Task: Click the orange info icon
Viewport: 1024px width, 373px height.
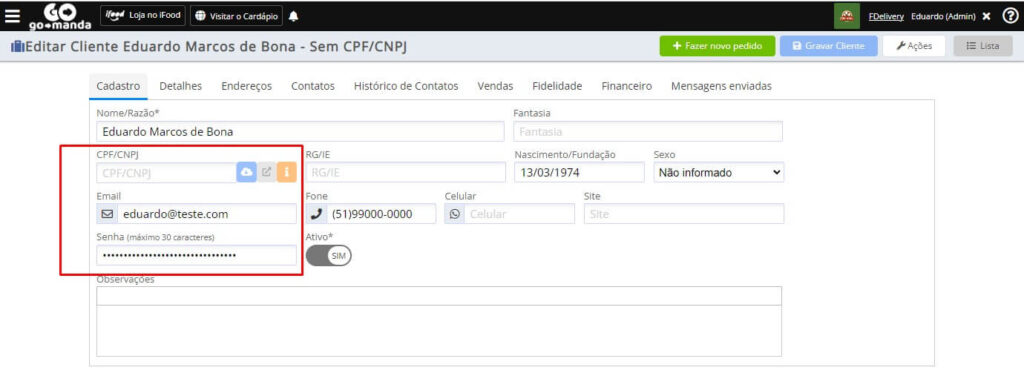Action: [287, 172]
